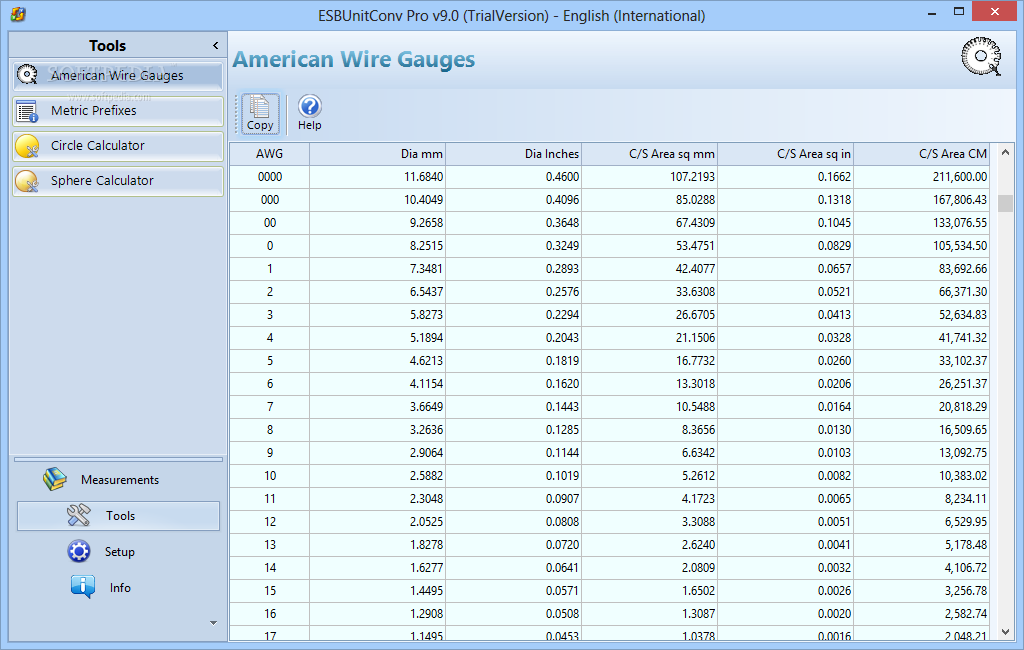Click the Measurements book icon

[55, 479]
